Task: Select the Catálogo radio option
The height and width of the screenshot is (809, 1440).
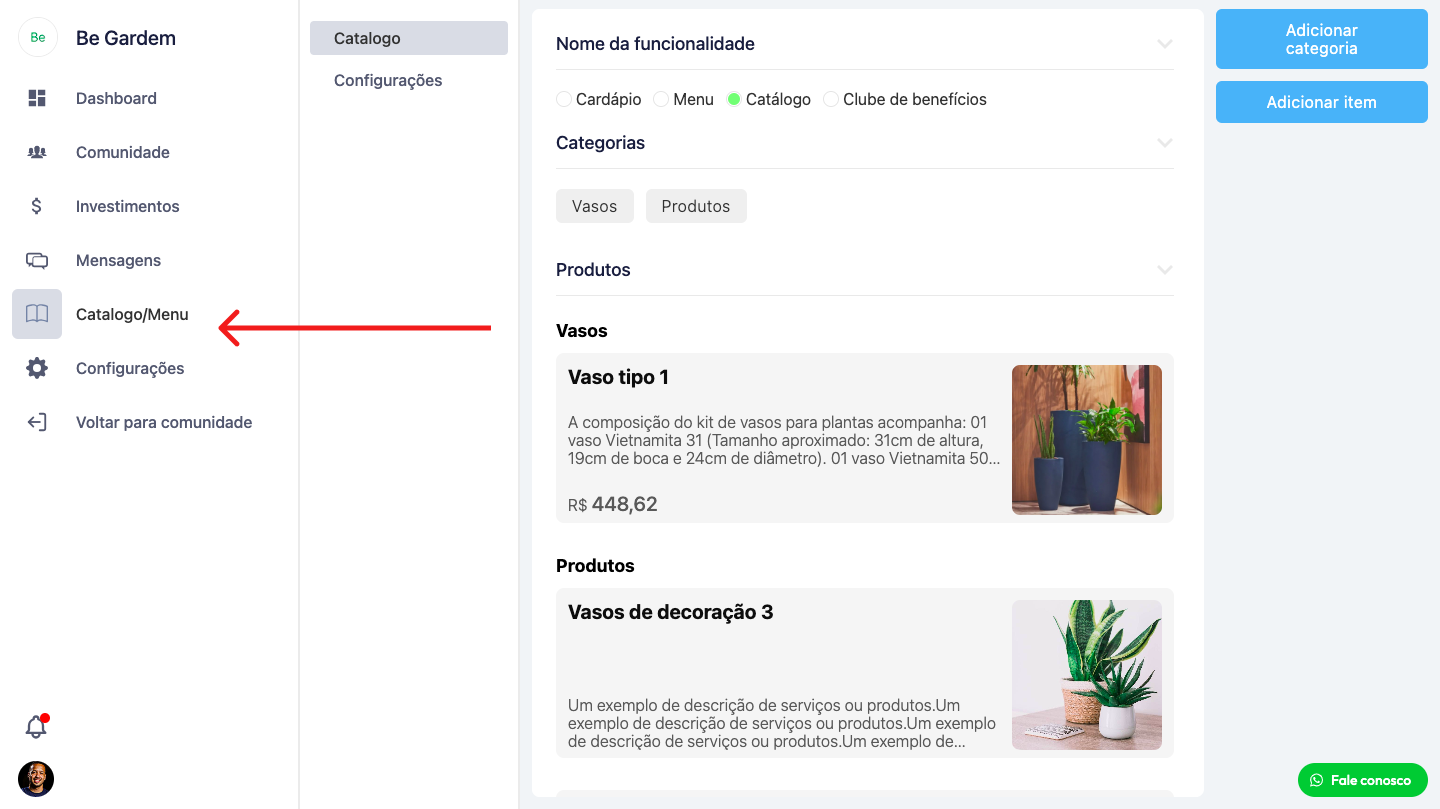Action: pos(734,99)
